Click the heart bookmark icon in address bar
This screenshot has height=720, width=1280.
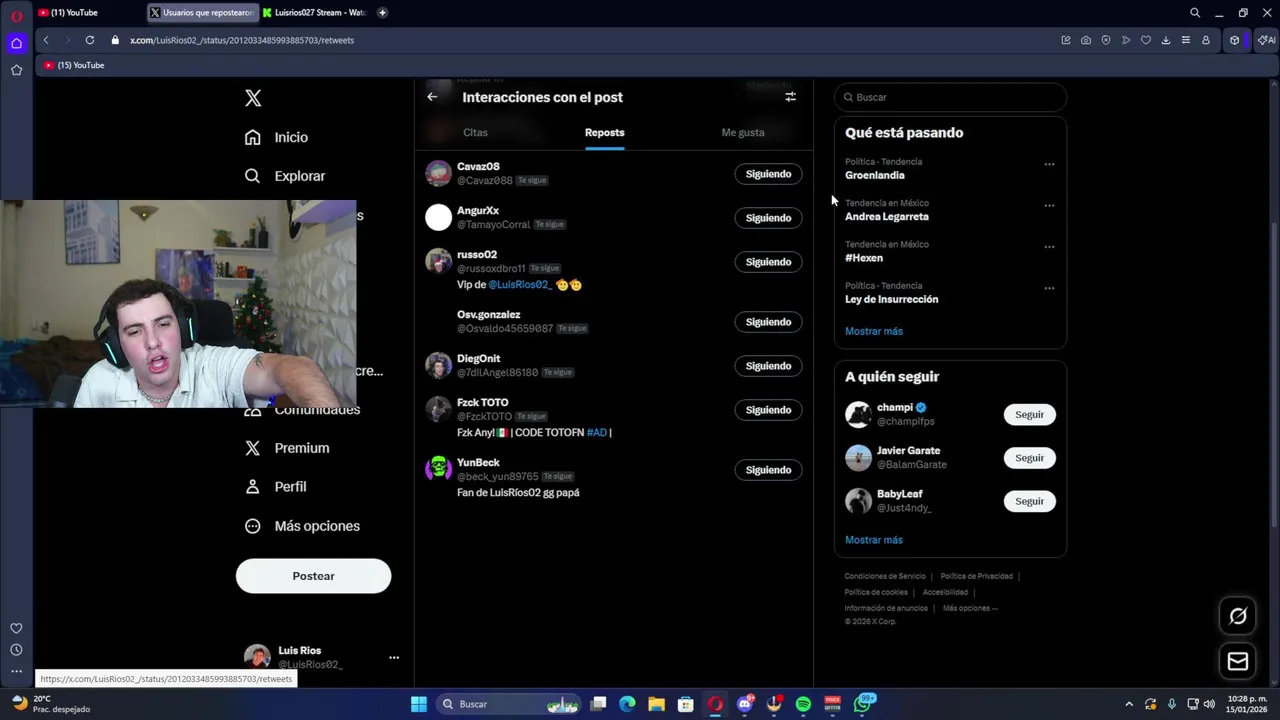point(1146,40)
